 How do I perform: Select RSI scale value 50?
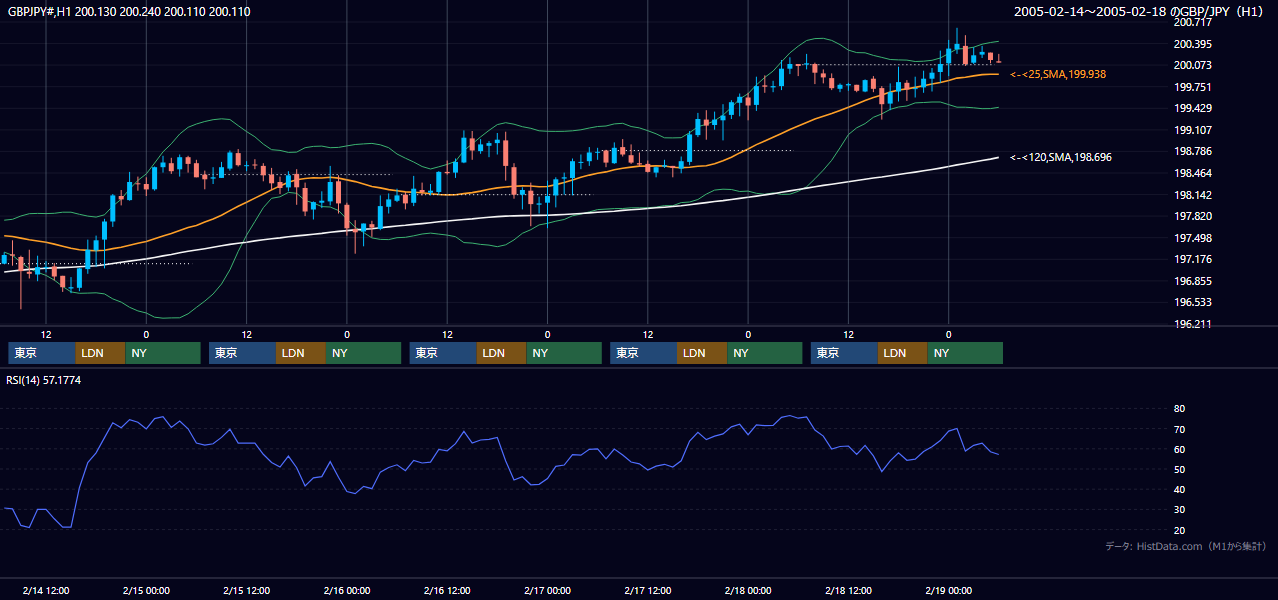pos(1179,469)
